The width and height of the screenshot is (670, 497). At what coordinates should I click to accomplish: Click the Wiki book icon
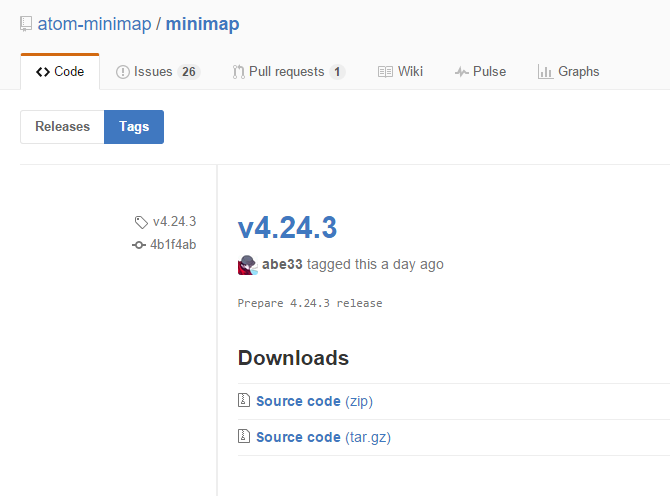385,72
